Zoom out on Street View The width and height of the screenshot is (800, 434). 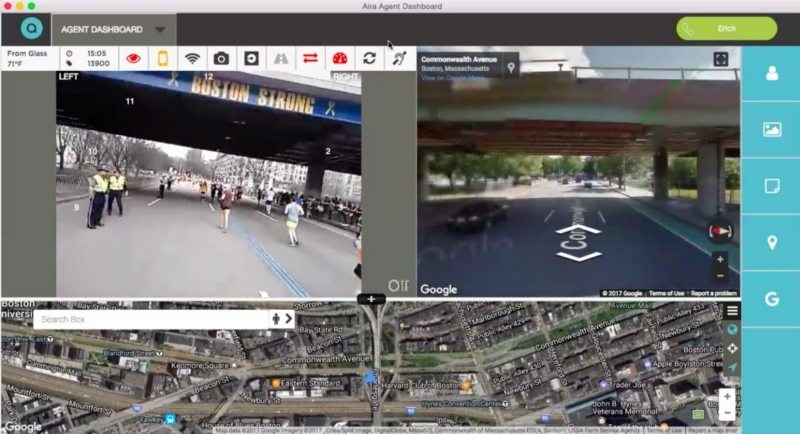pyautogui.click(x=720, y=276)
